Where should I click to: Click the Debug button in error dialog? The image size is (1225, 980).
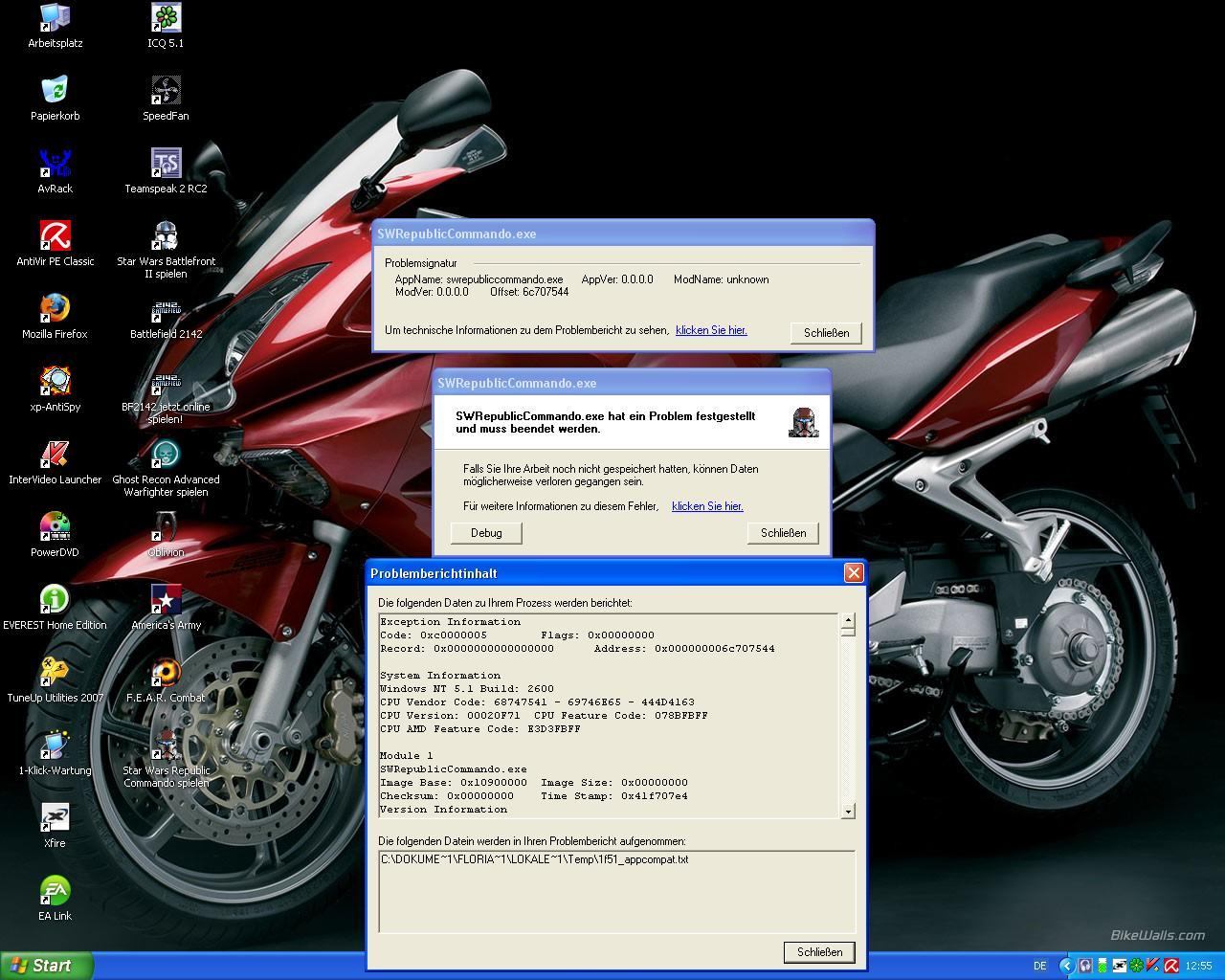486,533
